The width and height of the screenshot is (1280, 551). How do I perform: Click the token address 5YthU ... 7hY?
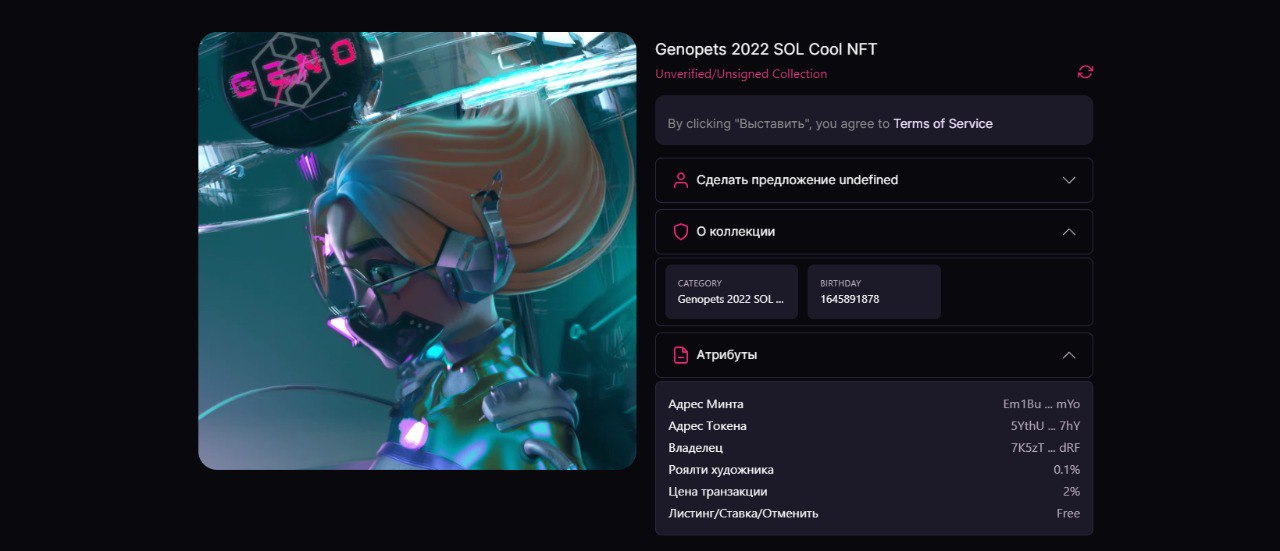click(1045, 426)
